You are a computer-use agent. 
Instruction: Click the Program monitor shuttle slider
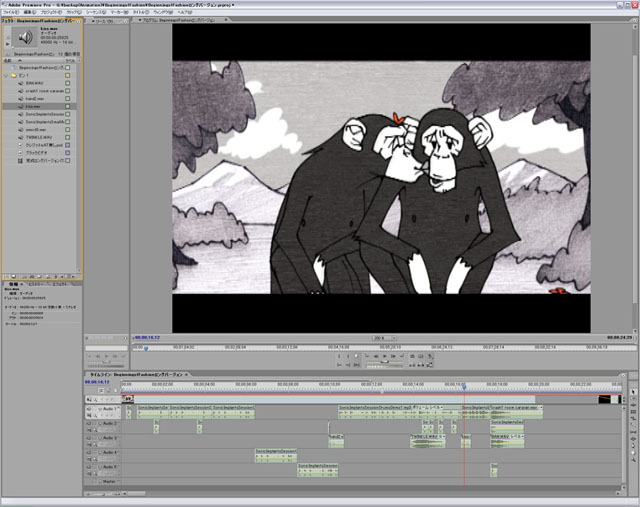(x=385, y=362)
